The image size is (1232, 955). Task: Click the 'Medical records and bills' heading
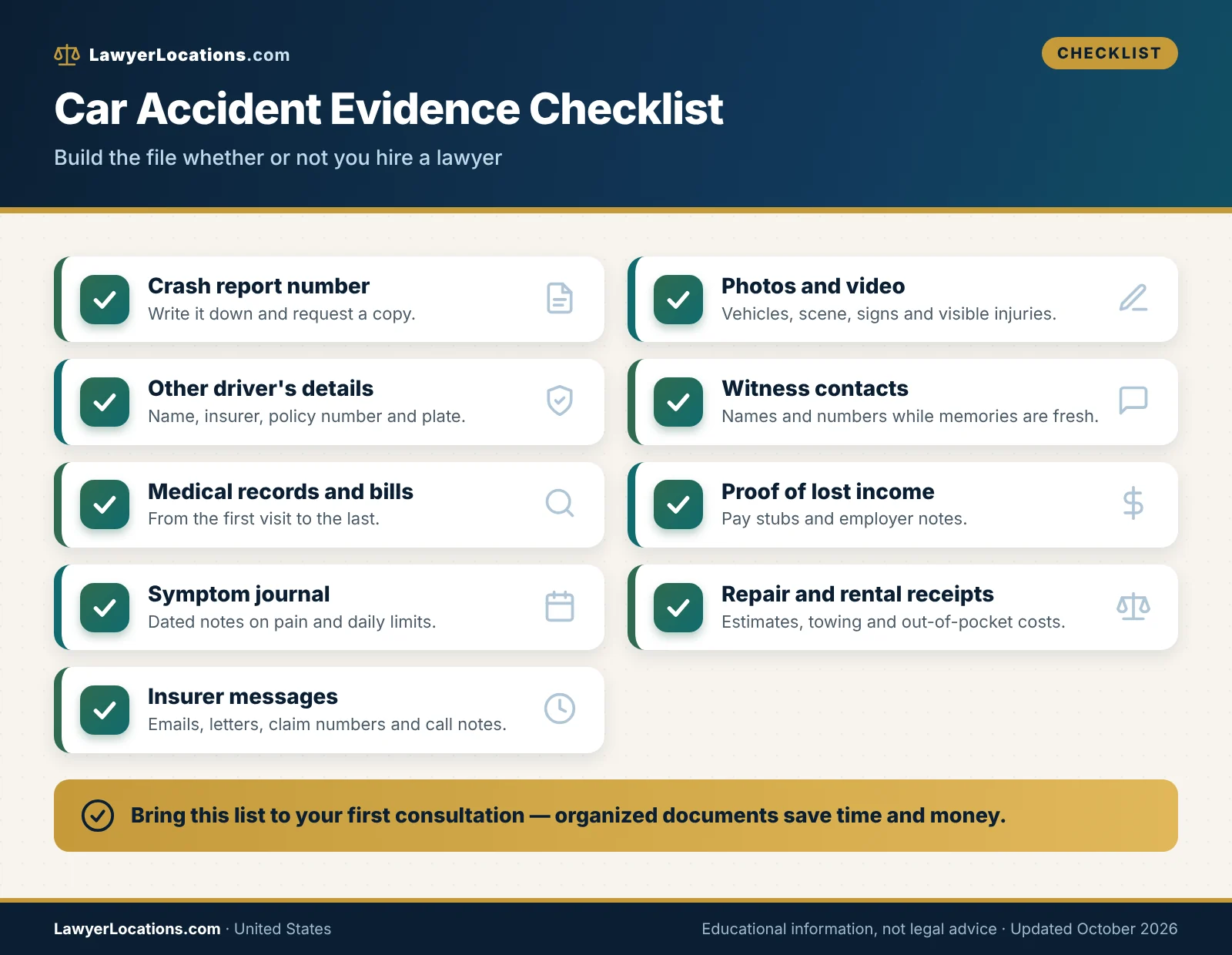point(281,491)
